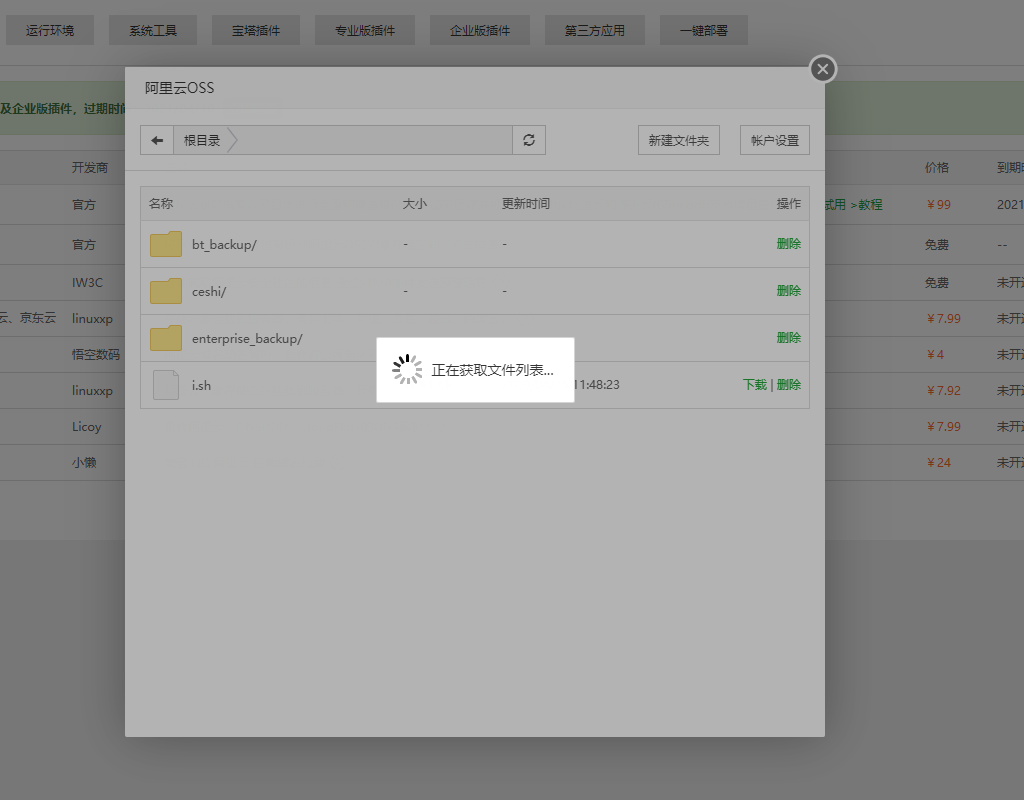
Task: Click the ¥4 price in background list
Action: pyautogui.click(x=935, y=355)
